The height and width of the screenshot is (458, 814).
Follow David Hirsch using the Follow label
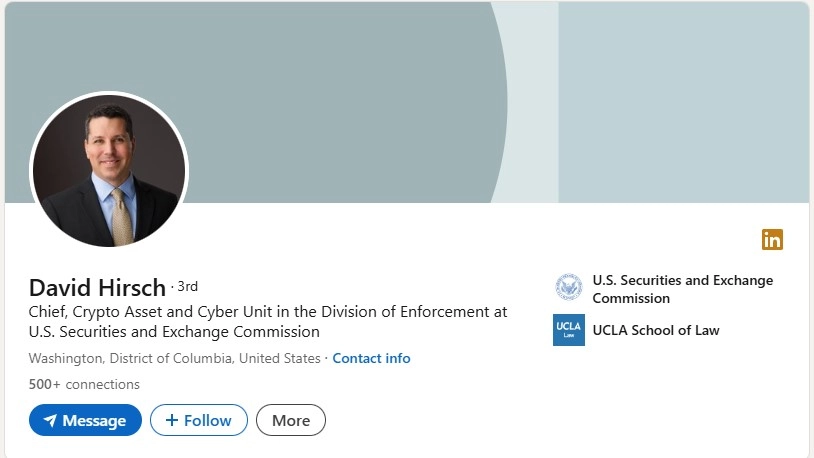tap(208, 420)
